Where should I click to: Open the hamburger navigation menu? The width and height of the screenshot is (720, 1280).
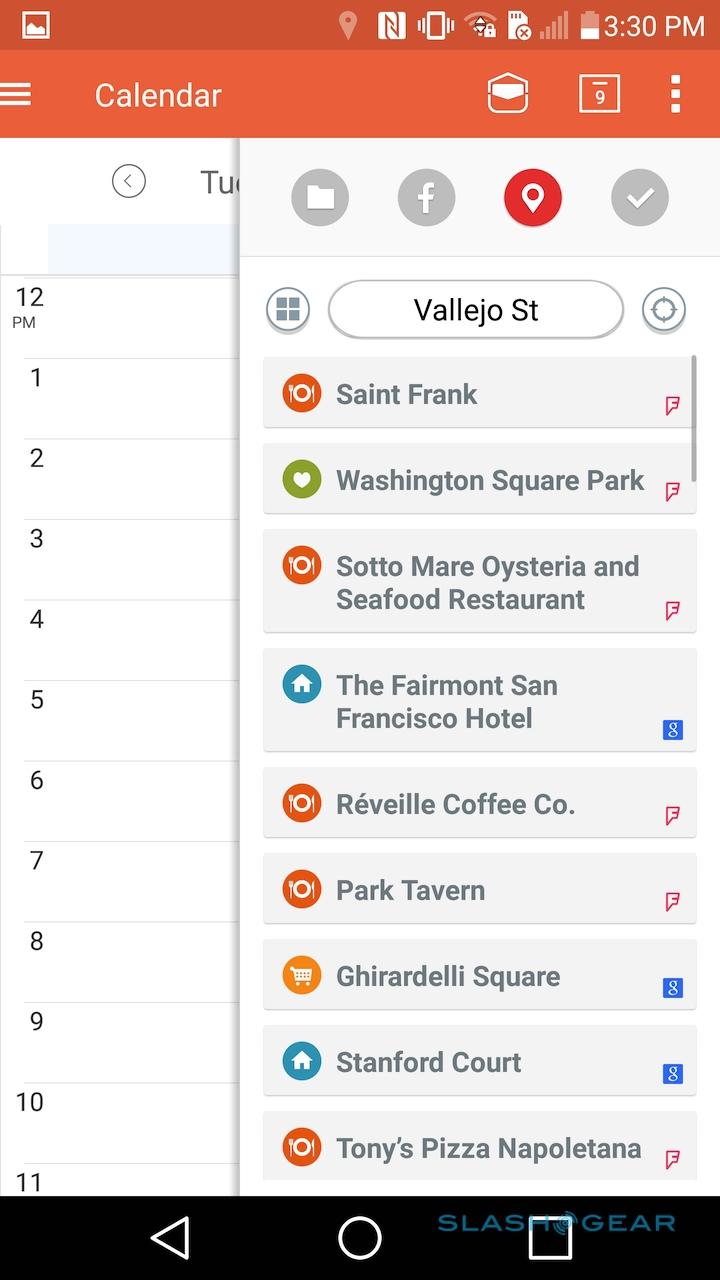17,95
